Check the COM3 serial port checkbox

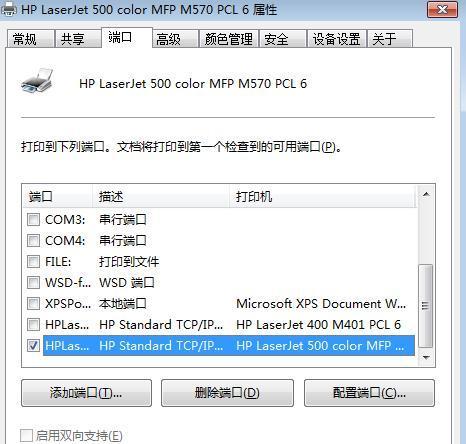[x=33, y=220]
